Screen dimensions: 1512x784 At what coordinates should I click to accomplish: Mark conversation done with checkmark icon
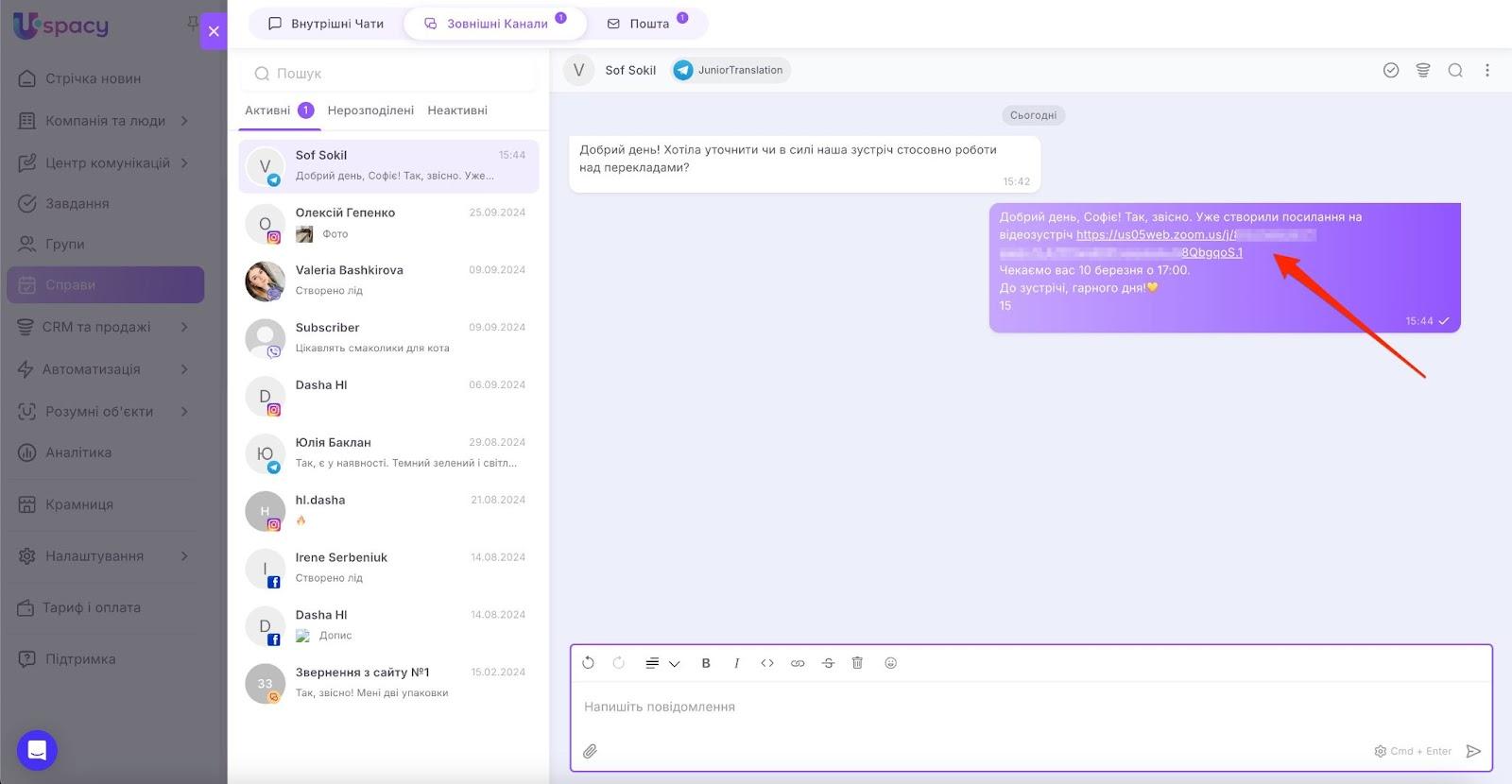point(1391,70)
